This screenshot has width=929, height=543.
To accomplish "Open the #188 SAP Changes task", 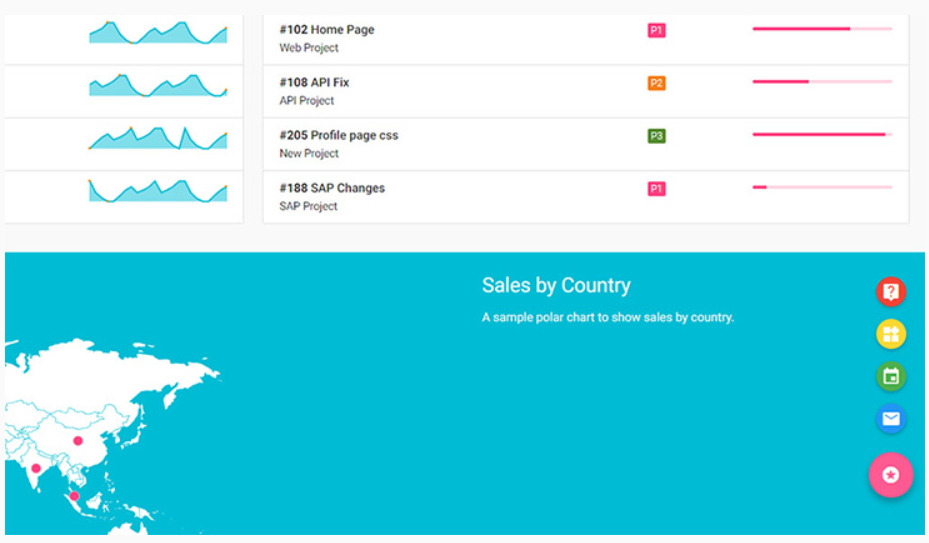I will coord(332,188).
